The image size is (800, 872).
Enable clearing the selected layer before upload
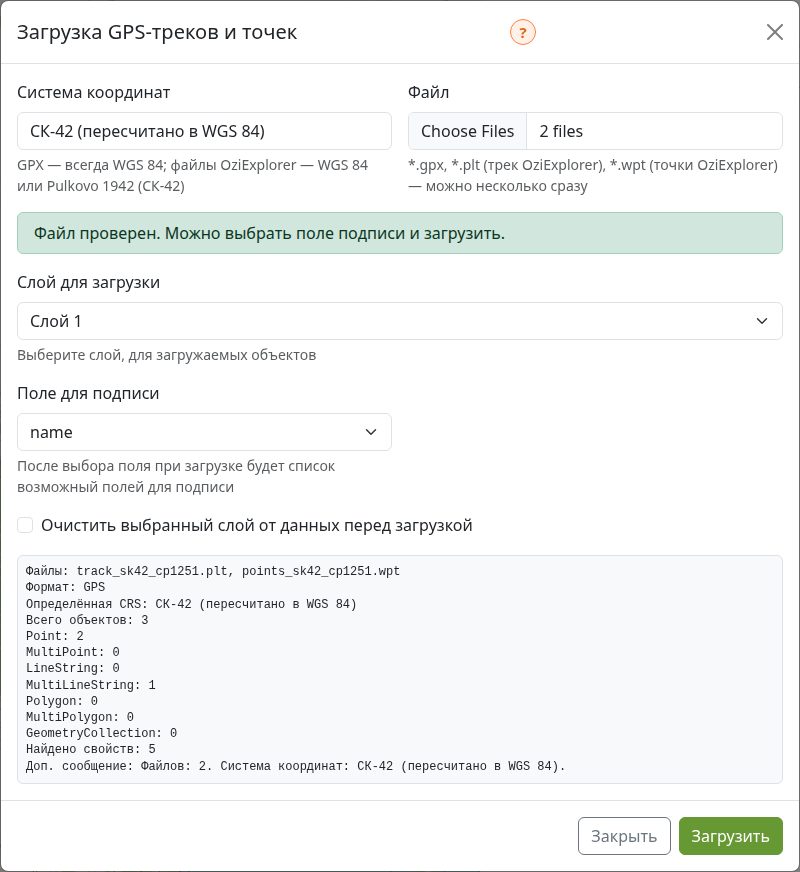[25, 525]
